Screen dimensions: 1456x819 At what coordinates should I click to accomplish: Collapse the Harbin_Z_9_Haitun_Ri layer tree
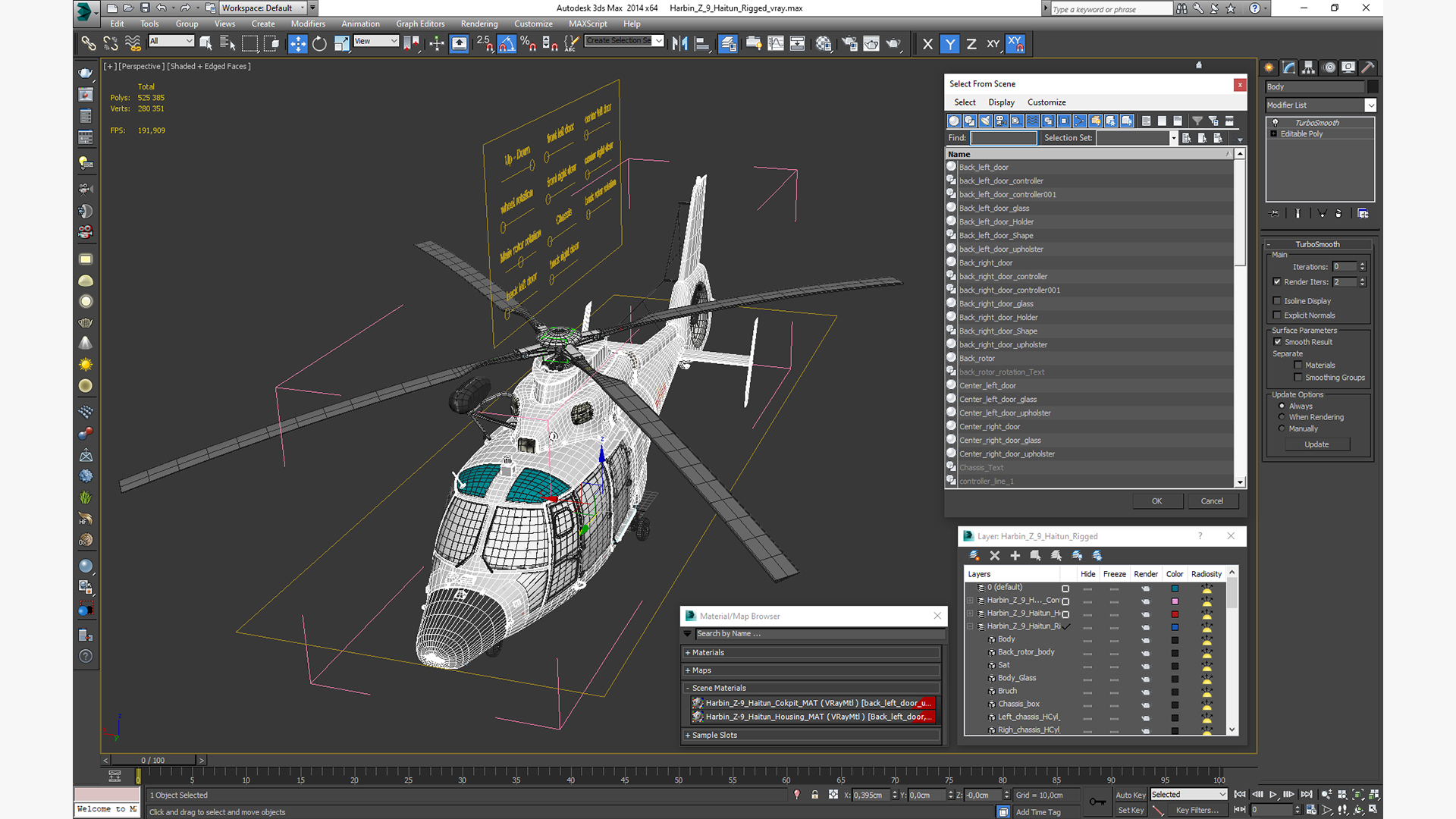970,626
